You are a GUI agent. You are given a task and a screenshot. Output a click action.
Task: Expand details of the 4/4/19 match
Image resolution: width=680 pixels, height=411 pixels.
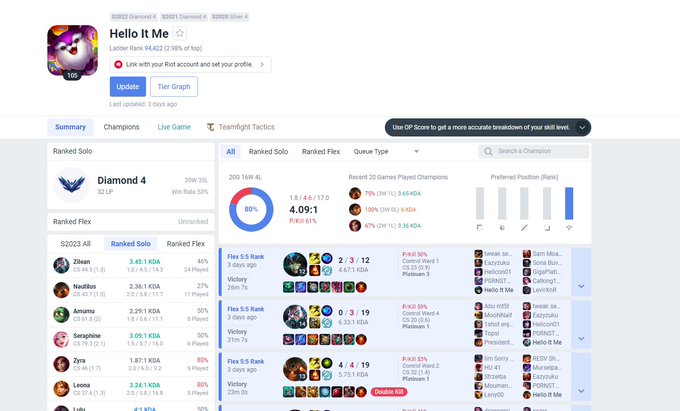581,377
